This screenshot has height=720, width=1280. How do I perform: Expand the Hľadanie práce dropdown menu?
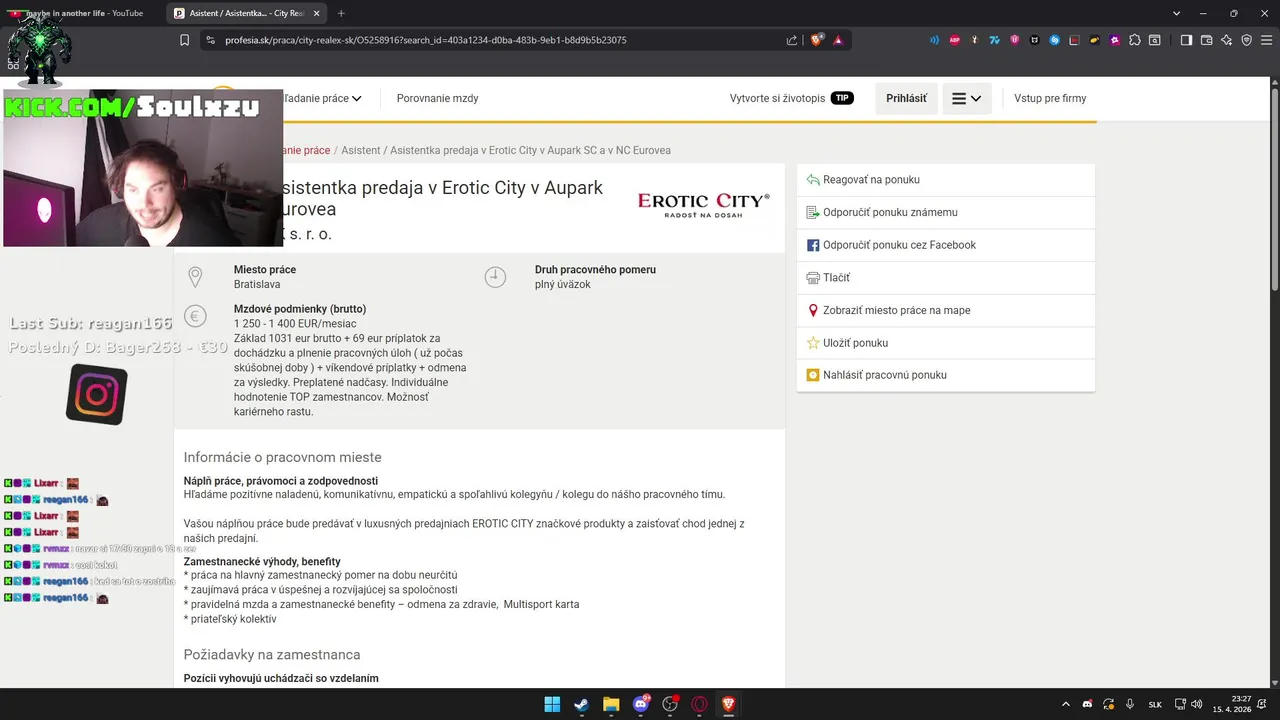point(322,98)
